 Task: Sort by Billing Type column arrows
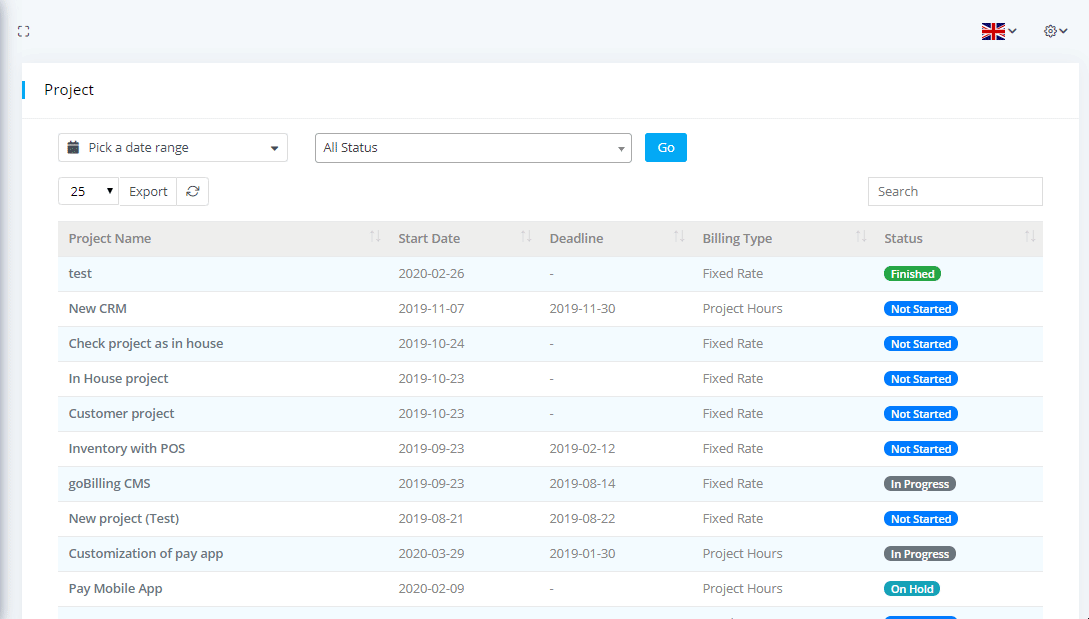pos(861,237)
